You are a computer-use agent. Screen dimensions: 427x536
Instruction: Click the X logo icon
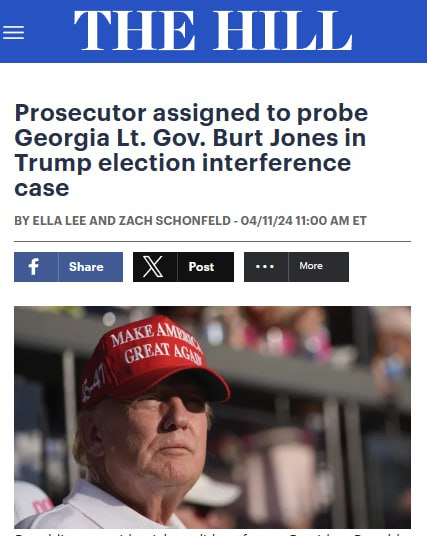pos(153,267)
